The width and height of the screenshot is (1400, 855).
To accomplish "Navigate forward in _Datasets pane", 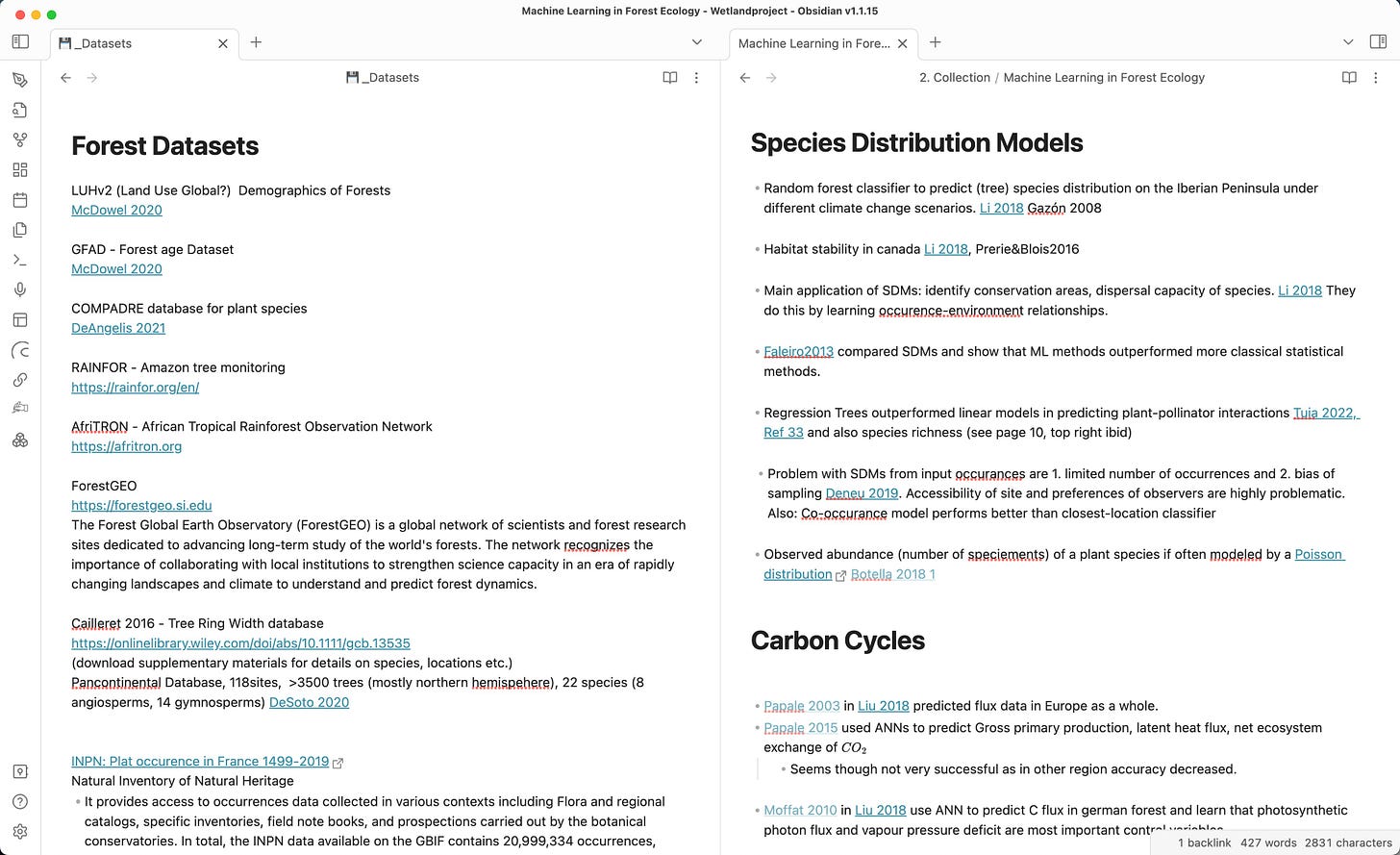I will (x=92, y=78).
